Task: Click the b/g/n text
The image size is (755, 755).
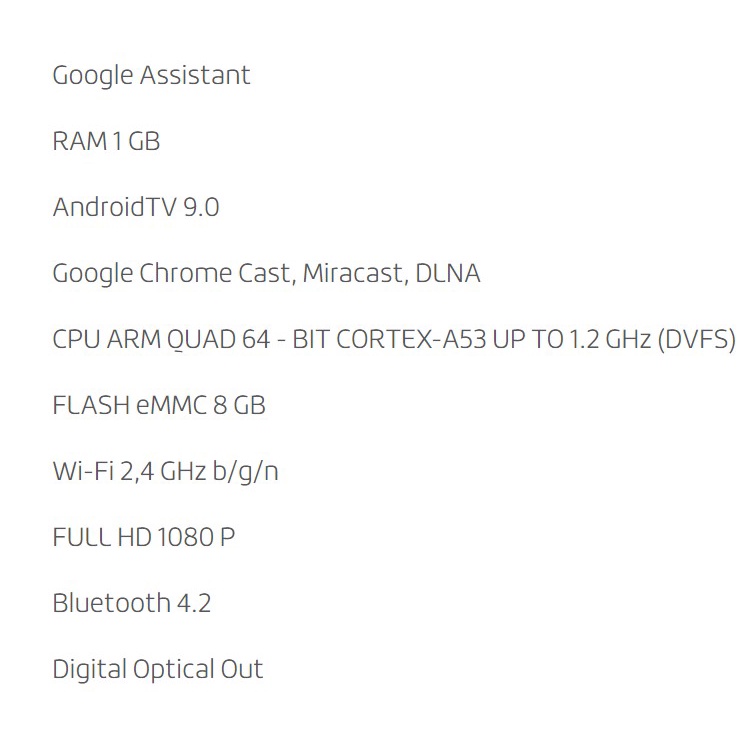Action: click(245, 472)
